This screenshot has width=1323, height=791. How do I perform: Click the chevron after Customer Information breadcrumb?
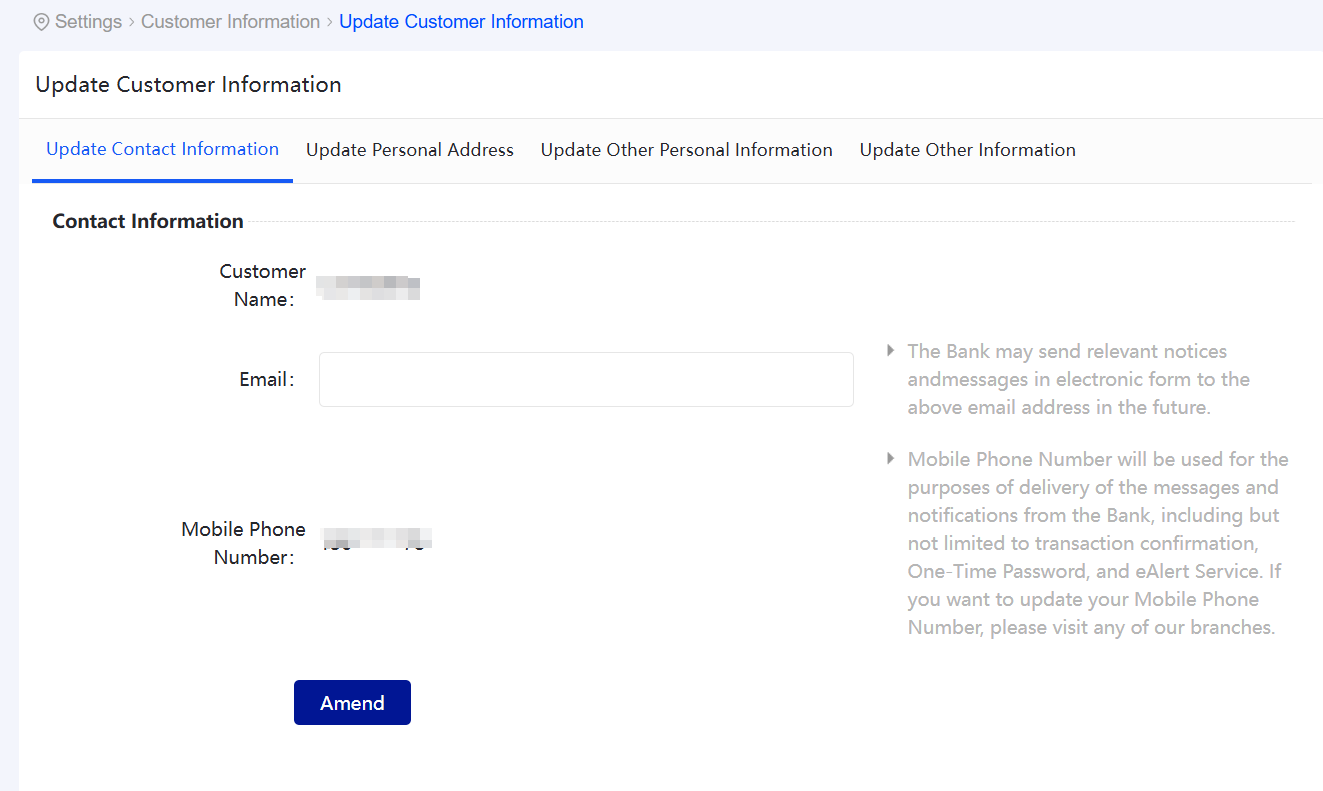tap(329, 22)
